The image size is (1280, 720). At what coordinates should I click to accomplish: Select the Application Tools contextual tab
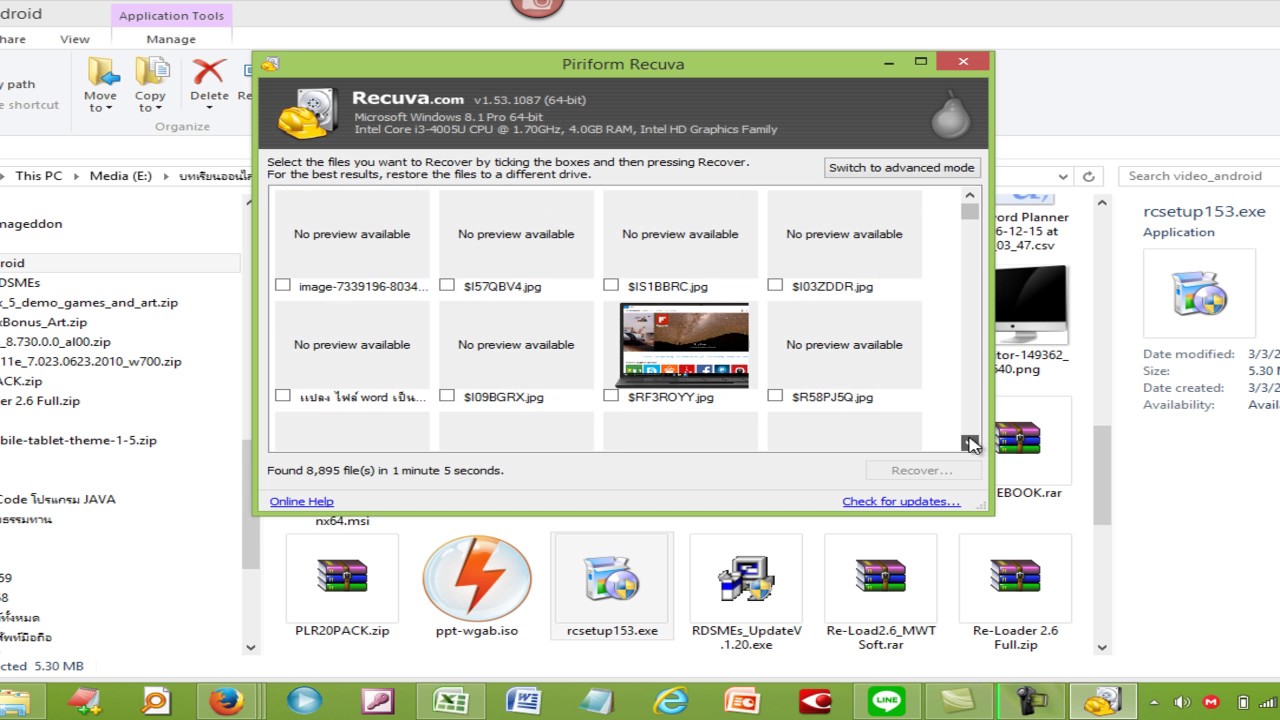(171, 15)
